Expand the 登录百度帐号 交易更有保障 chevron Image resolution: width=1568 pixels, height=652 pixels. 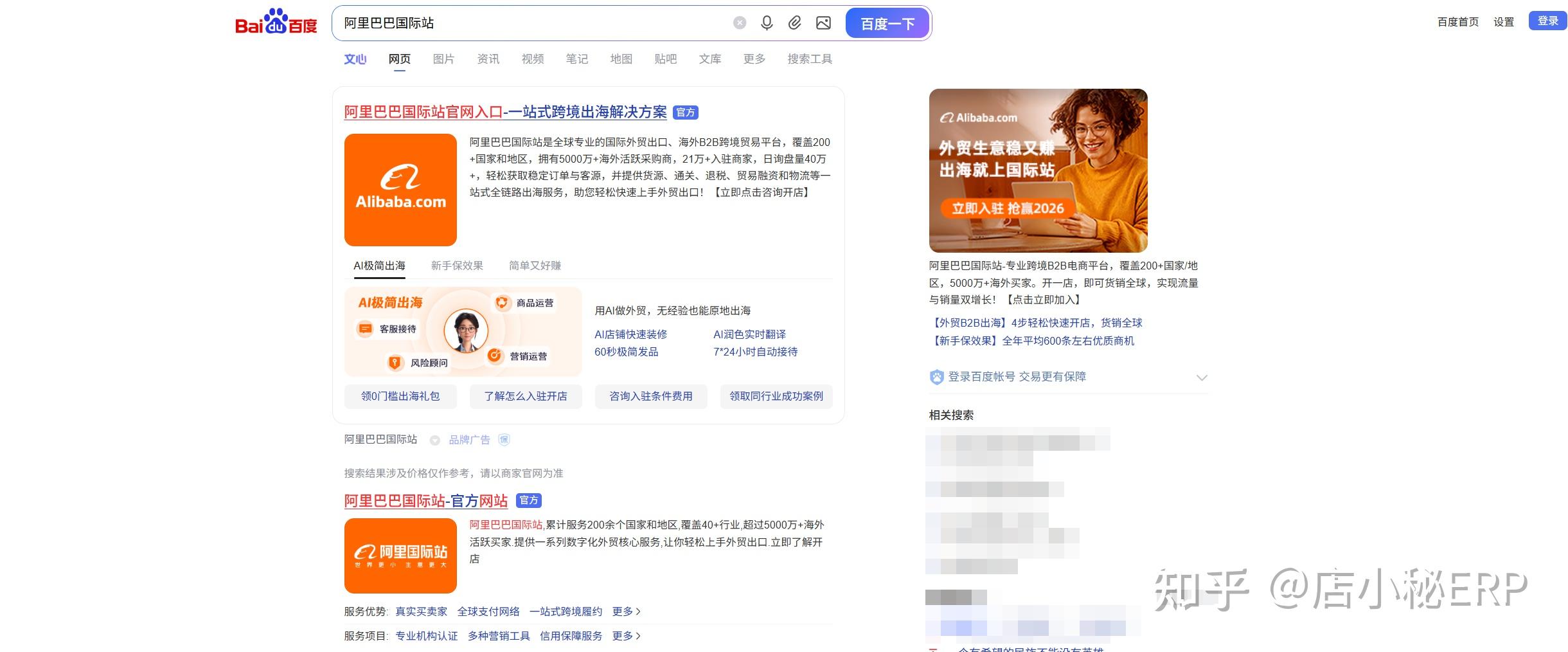[x=1202, y=377]
